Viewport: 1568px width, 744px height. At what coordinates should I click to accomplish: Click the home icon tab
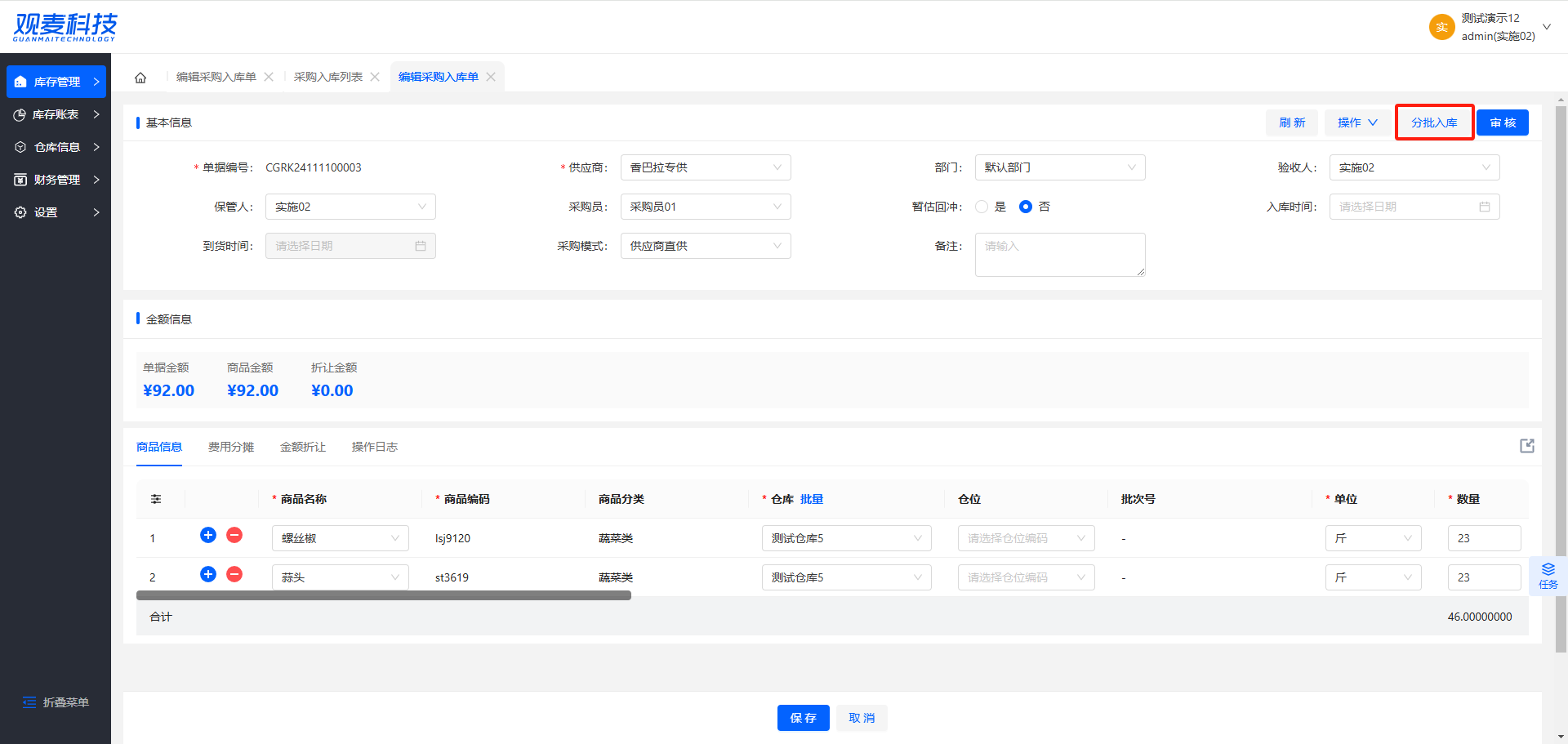pyautogui.click(x=140, y=78)
